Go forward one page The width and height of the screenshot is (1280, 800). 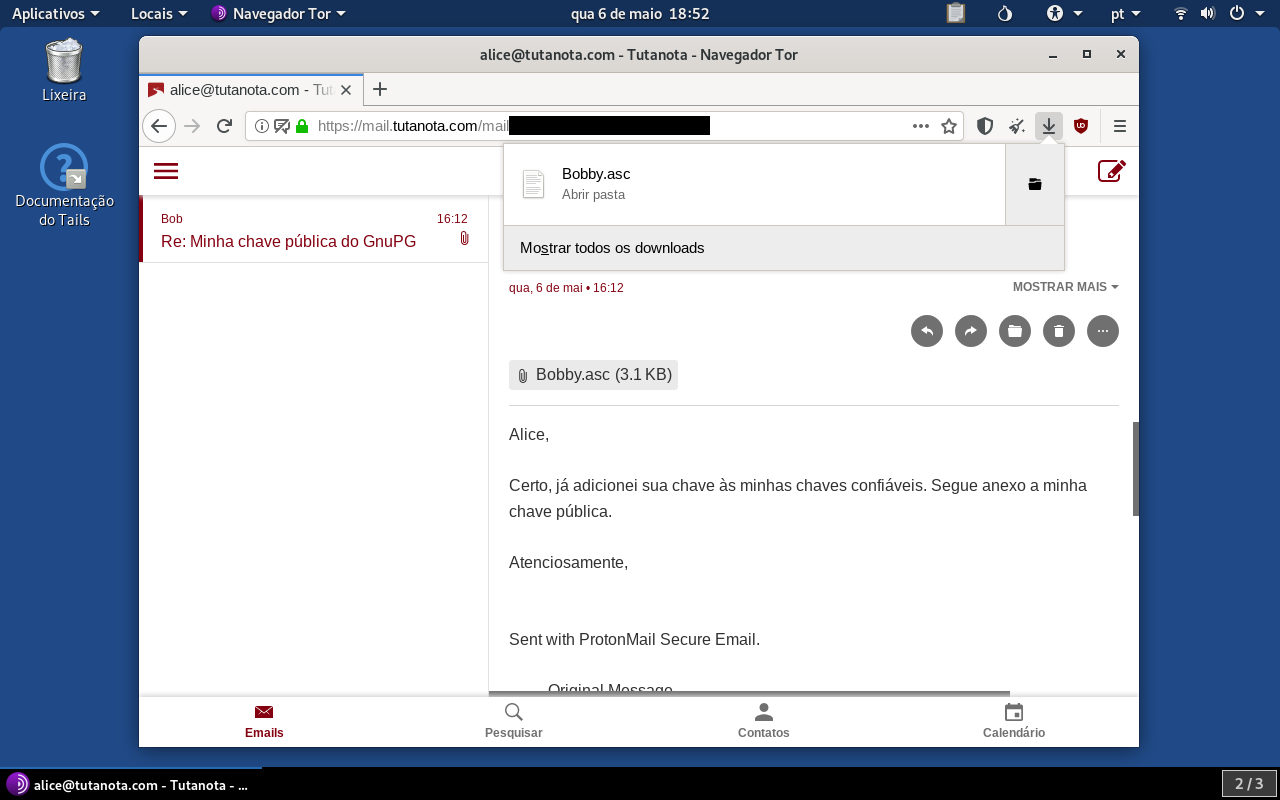(x=192, y=126)
